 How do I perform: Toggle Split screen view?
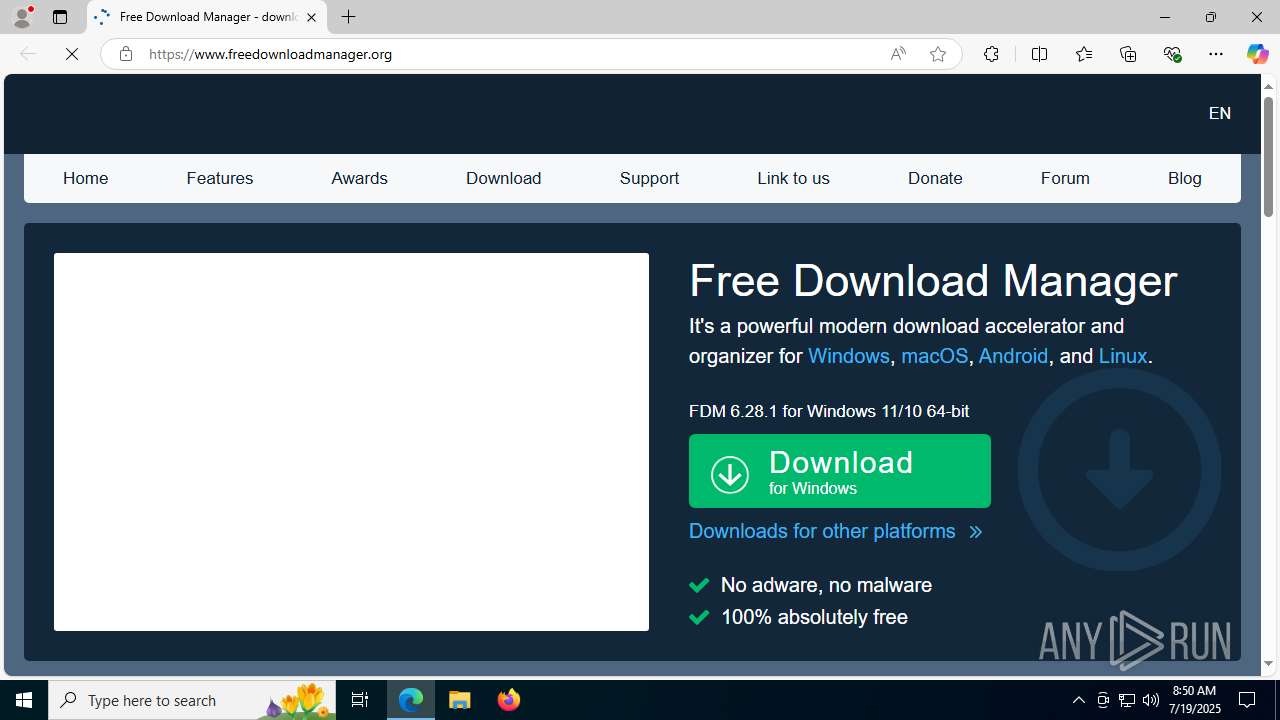click(1039, 54)
